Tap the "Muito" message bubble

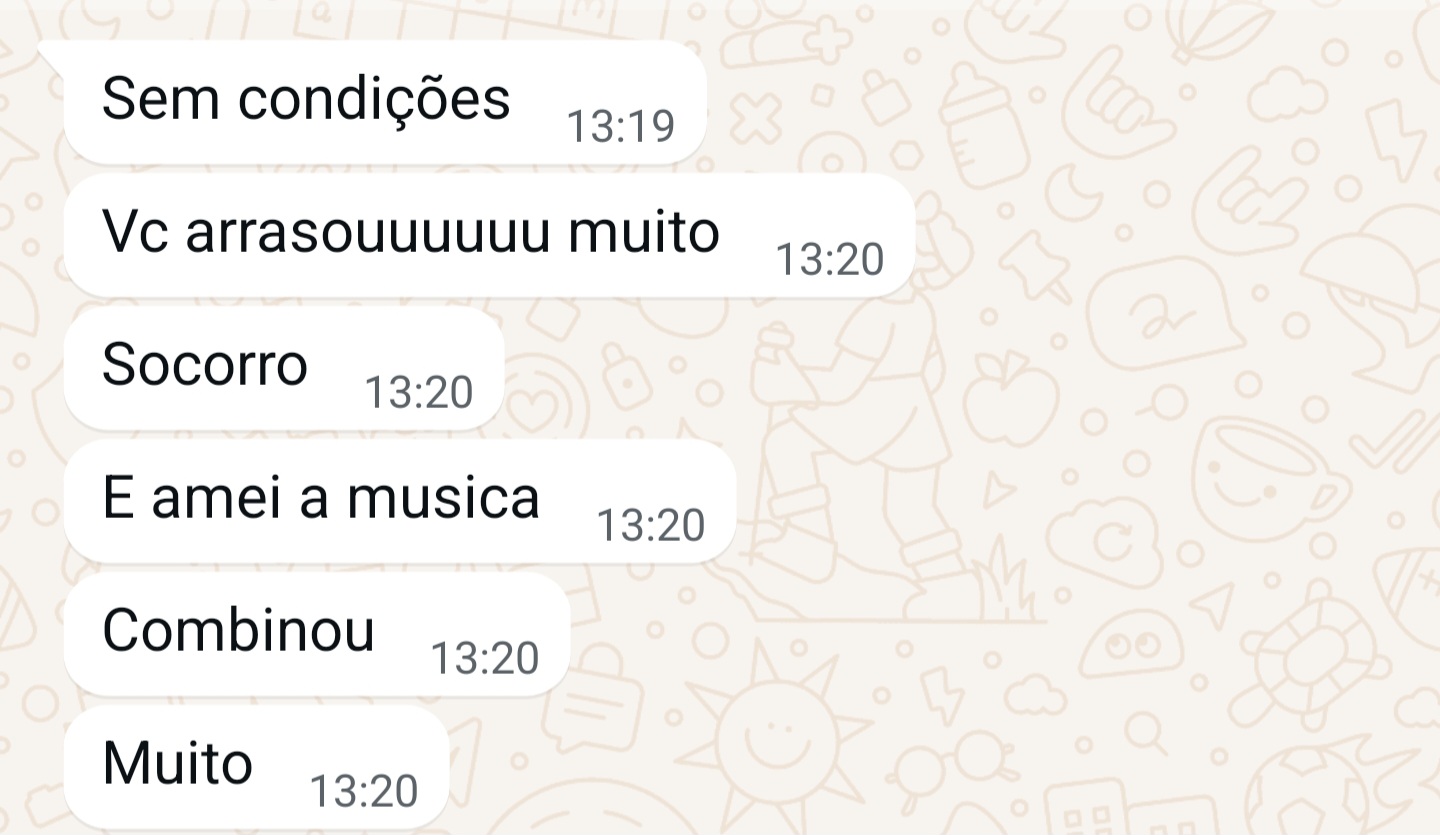[x=256, y=767]
